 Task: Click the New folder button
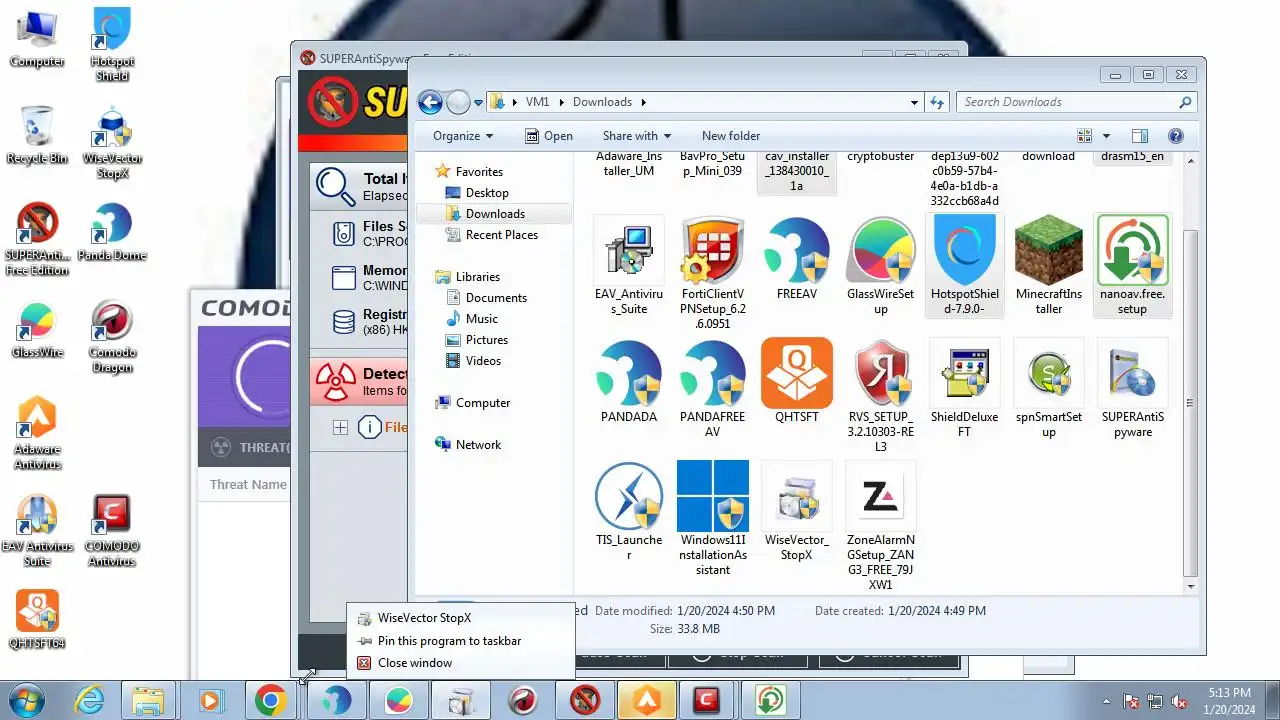pyautogui.click(x=731, y=136)
